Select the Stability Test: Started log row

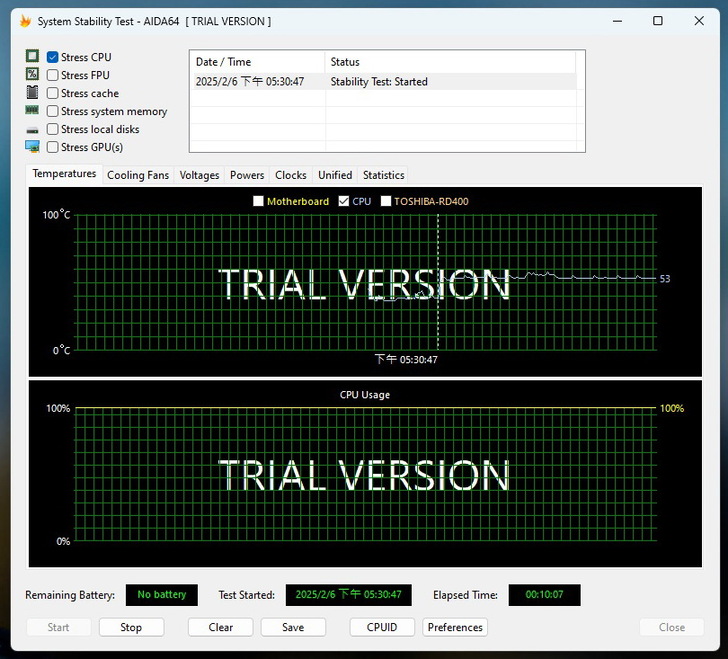point(380,82)
